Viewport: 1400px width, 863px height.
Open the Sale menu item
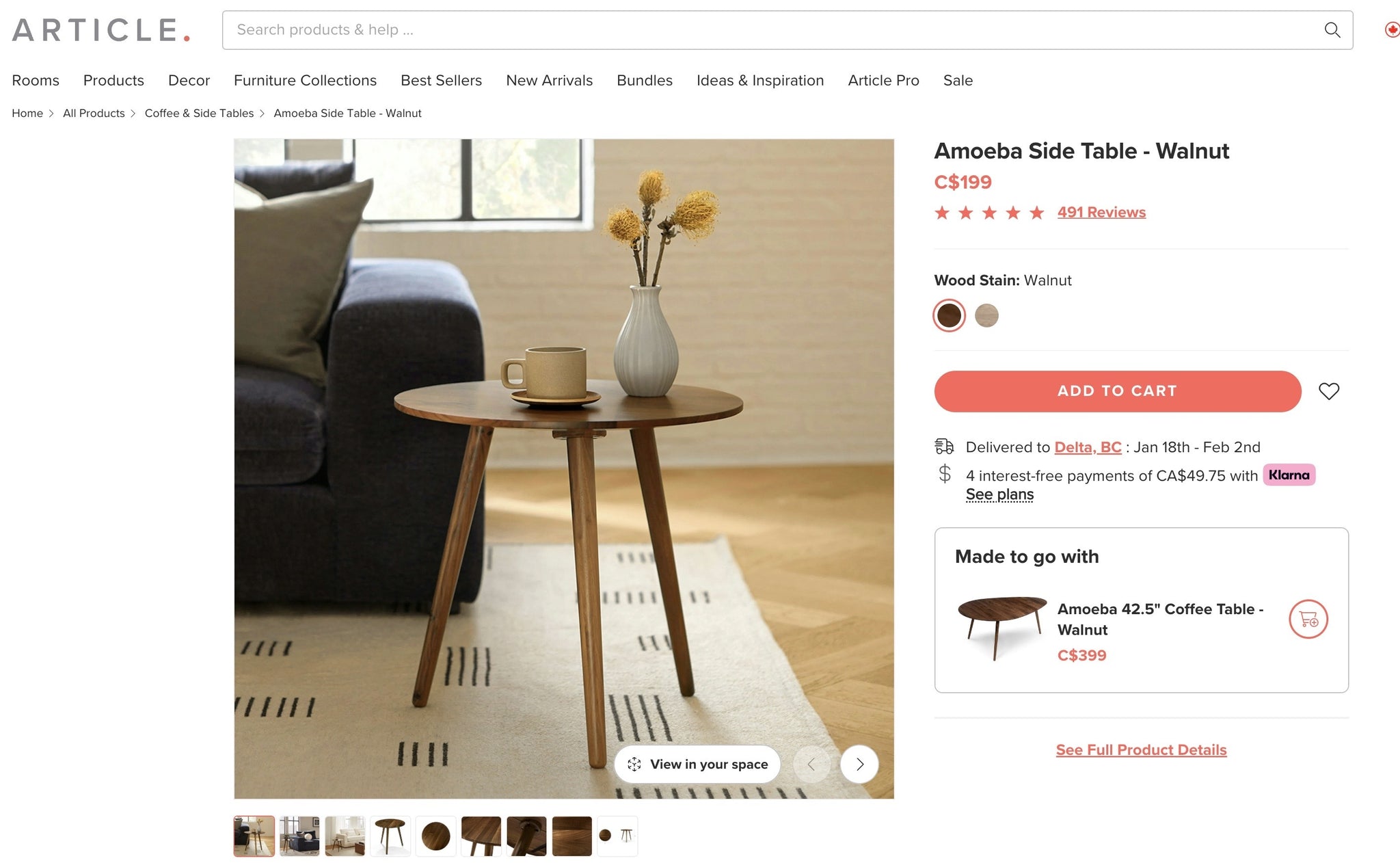click(x=958, y=80)
